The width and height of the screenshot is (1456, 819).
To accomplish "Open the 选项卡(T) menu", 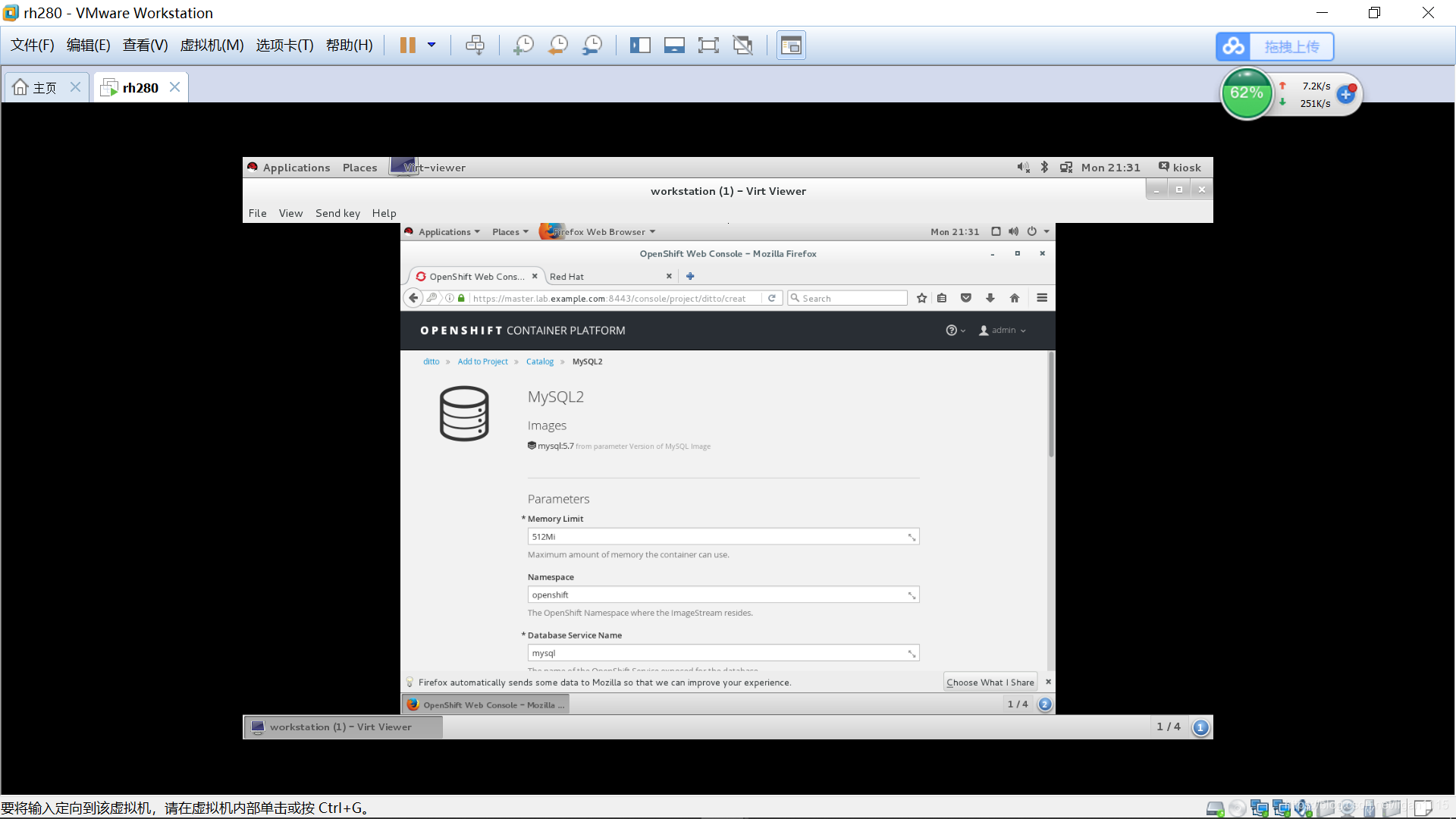I will 284,45.
